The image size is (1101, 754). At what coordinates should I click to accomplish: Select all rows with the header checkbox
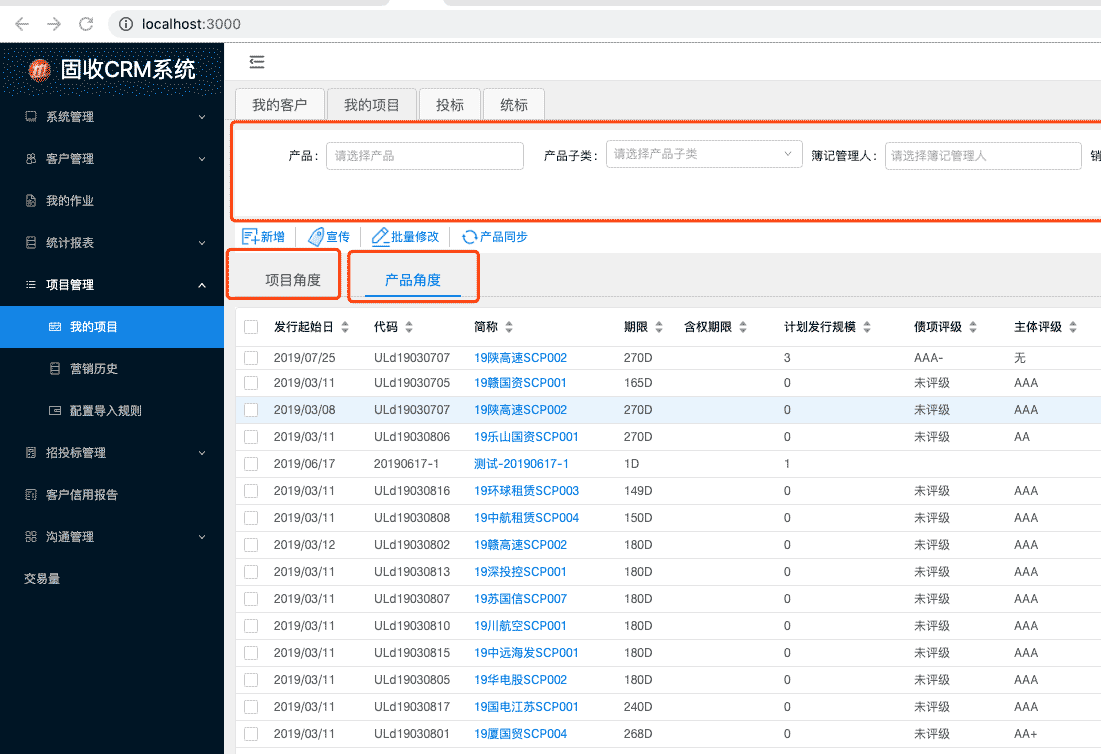coord(250,327)
